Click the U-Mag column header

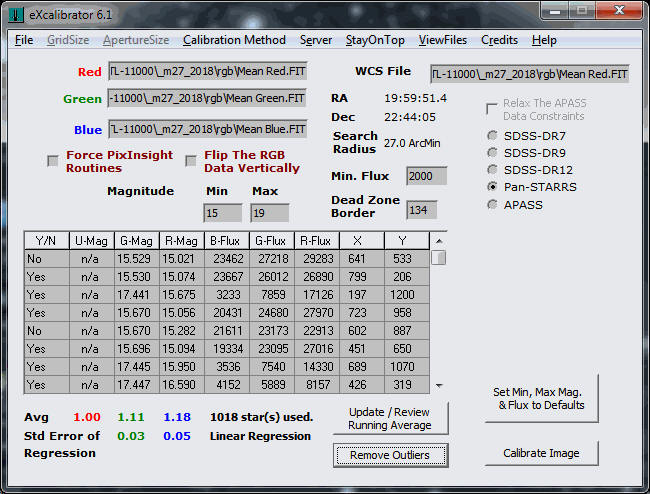point(91,241)
